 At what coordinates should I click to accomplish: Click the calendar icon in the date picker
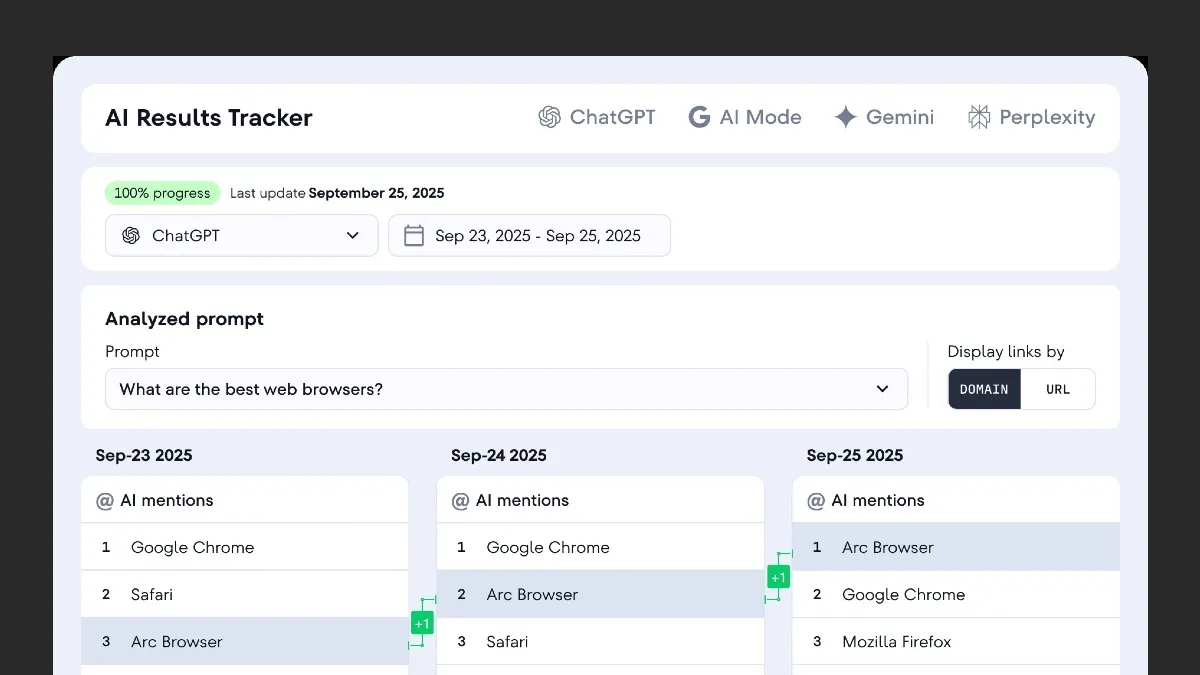coord(416,235)
